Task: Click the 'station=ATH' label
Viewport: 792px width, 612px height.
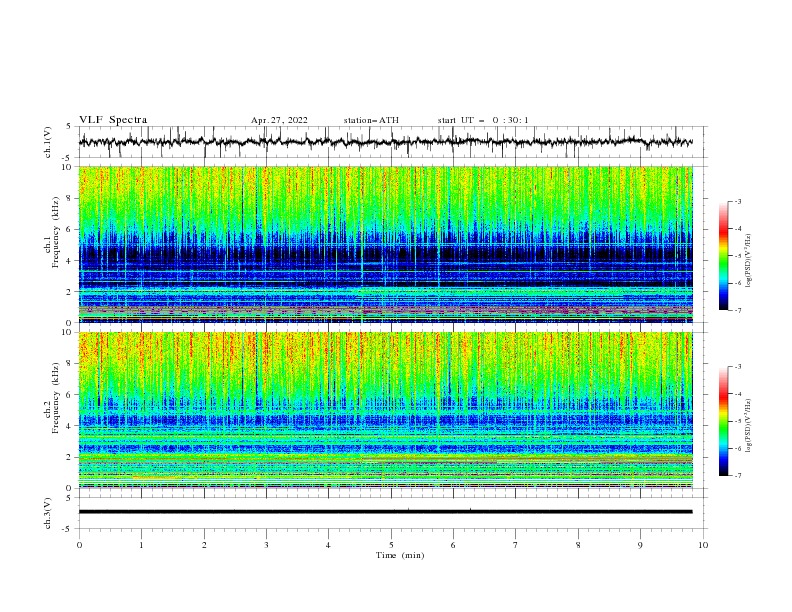Action: [371, 120]
